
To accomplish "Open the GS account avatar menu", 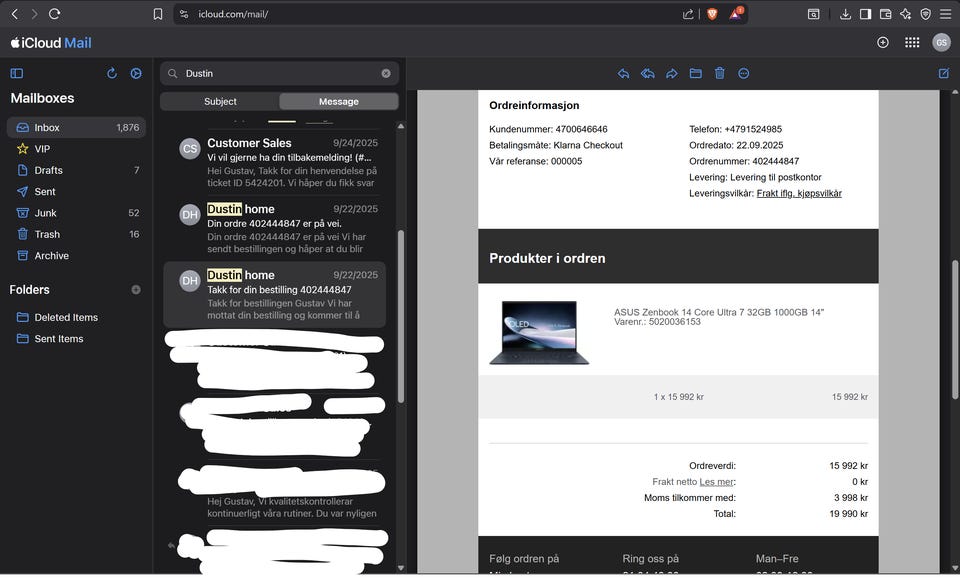I will 942,42.
